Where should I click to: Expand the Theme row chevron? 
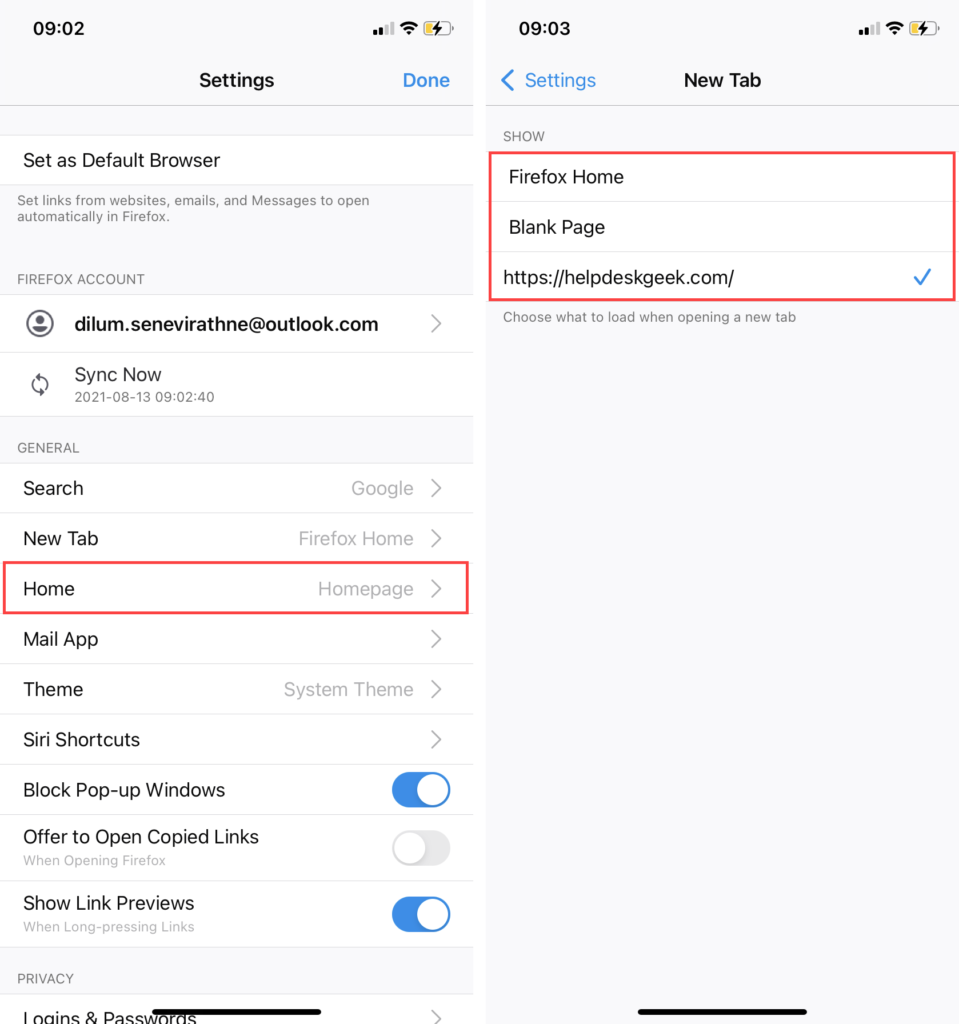click(x=436, y=690)
